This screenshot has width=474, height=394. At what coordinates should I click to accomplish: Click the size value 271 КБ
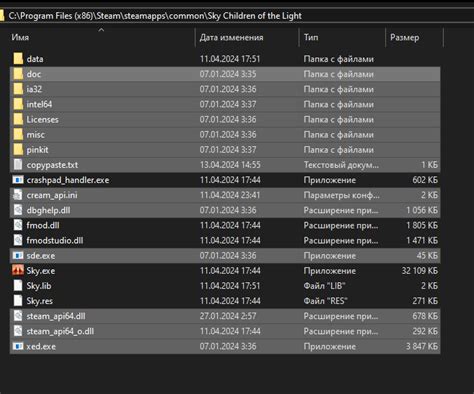click(x=425, y=301)
